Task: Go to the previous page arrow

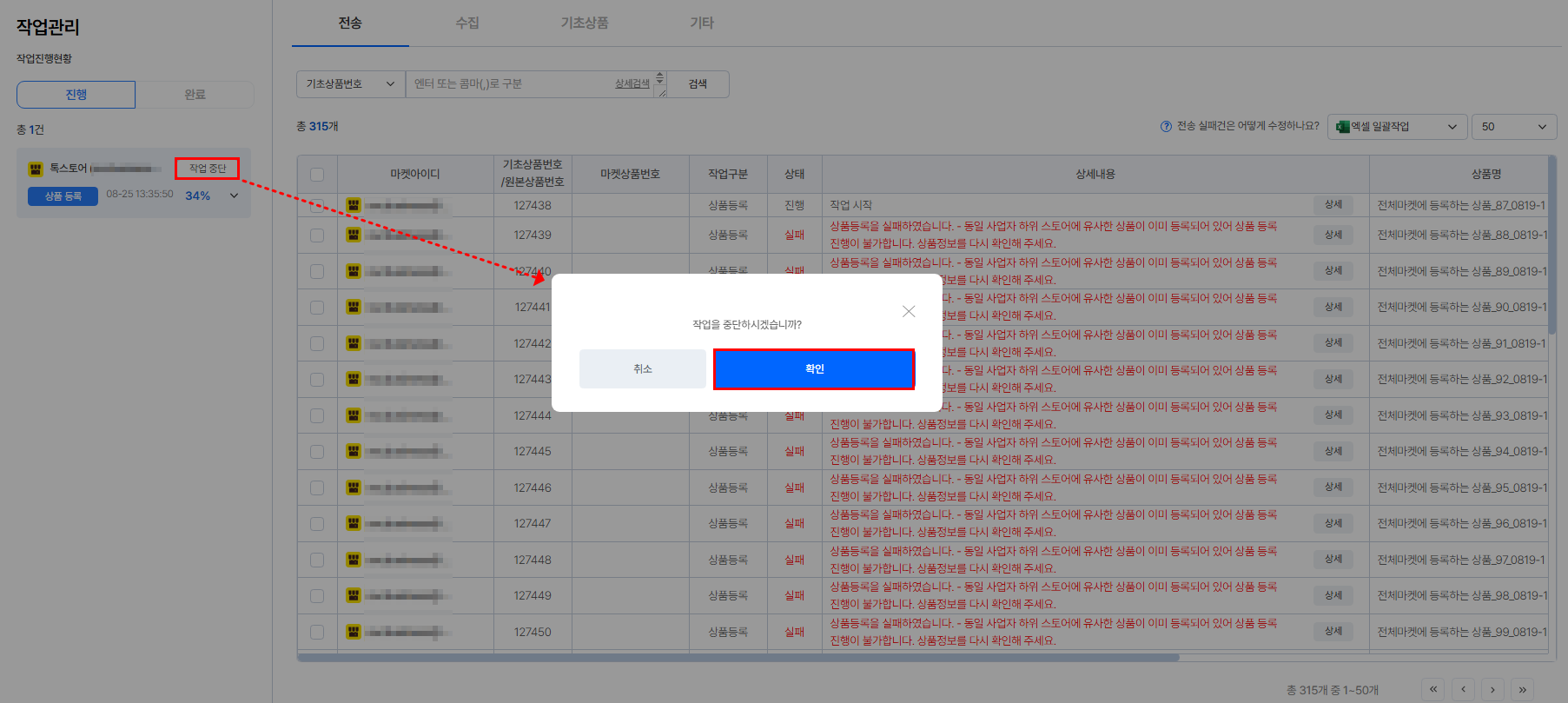Action: point(1463,689)
